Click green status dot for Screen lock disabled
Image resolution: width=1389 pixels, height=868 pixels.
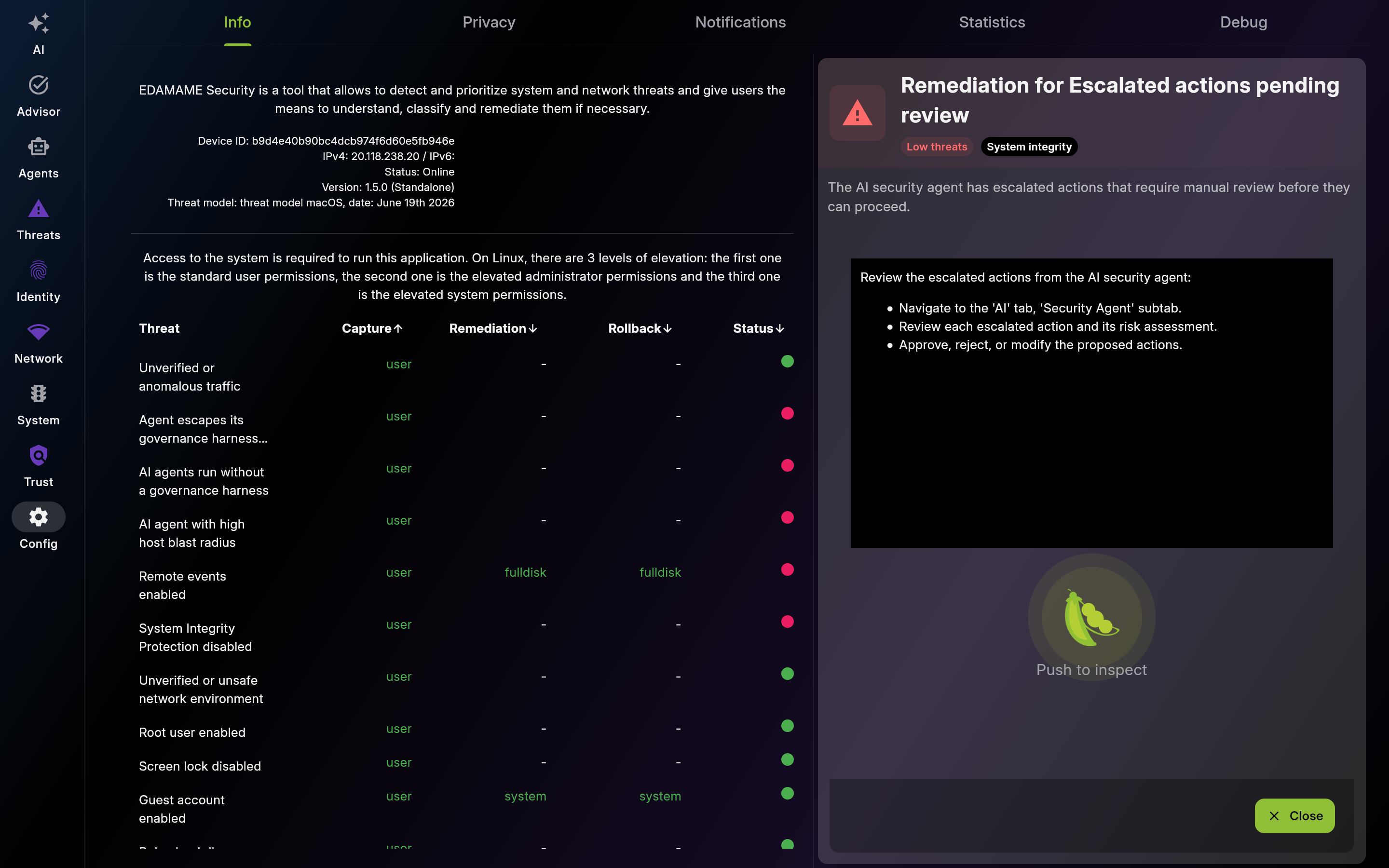click(788, 759)
